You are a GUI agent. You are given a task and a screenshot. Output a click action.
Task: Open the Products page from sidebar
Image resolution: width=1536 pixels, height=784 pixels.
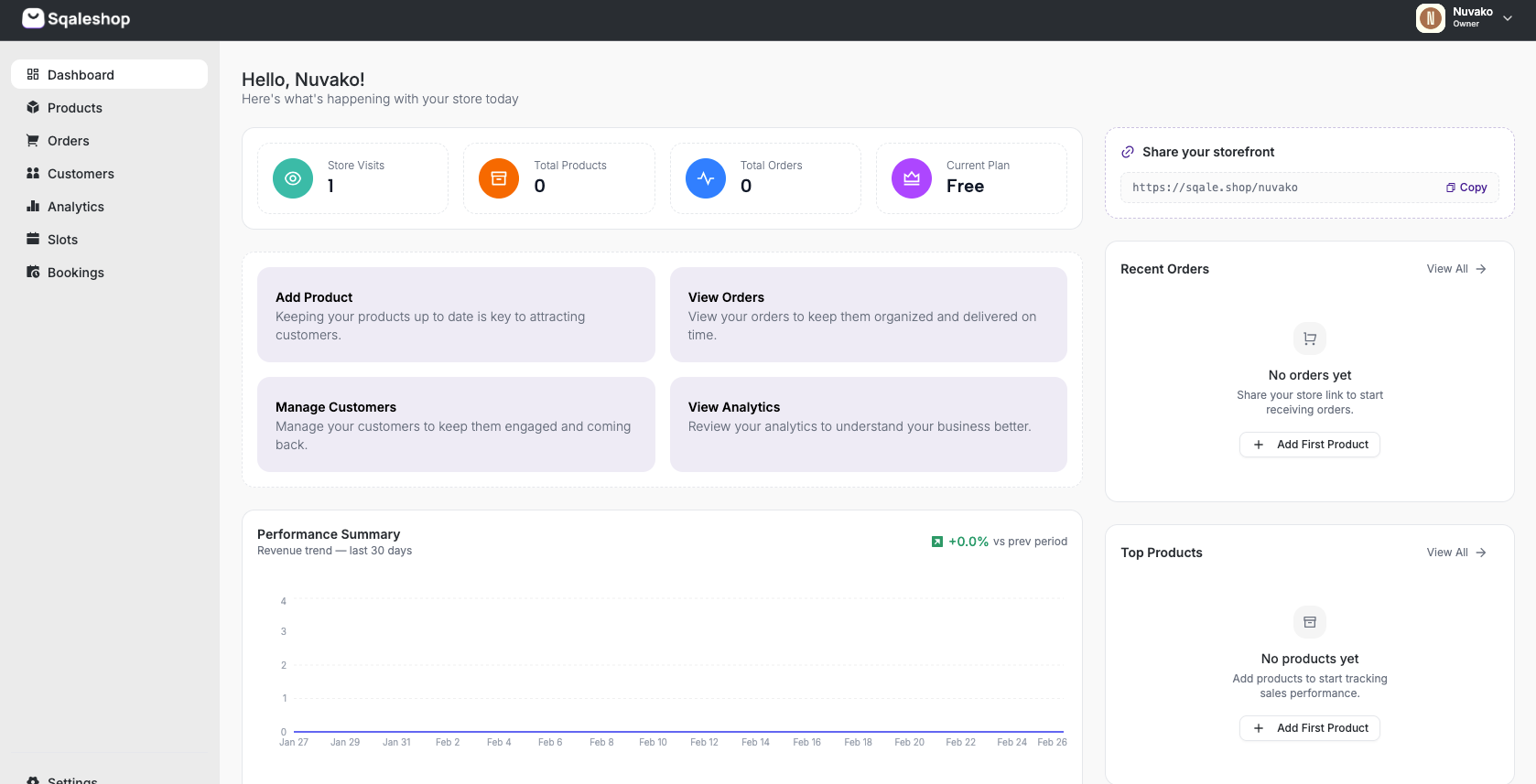pos(75,108)
